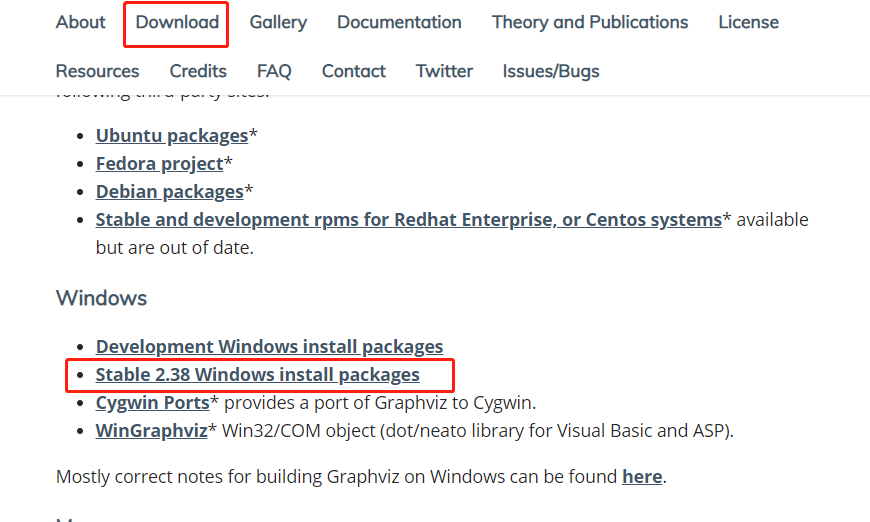The height and width of the screenshot is (522, 870).
Task: Open the About page
Action: coord(81,22)
